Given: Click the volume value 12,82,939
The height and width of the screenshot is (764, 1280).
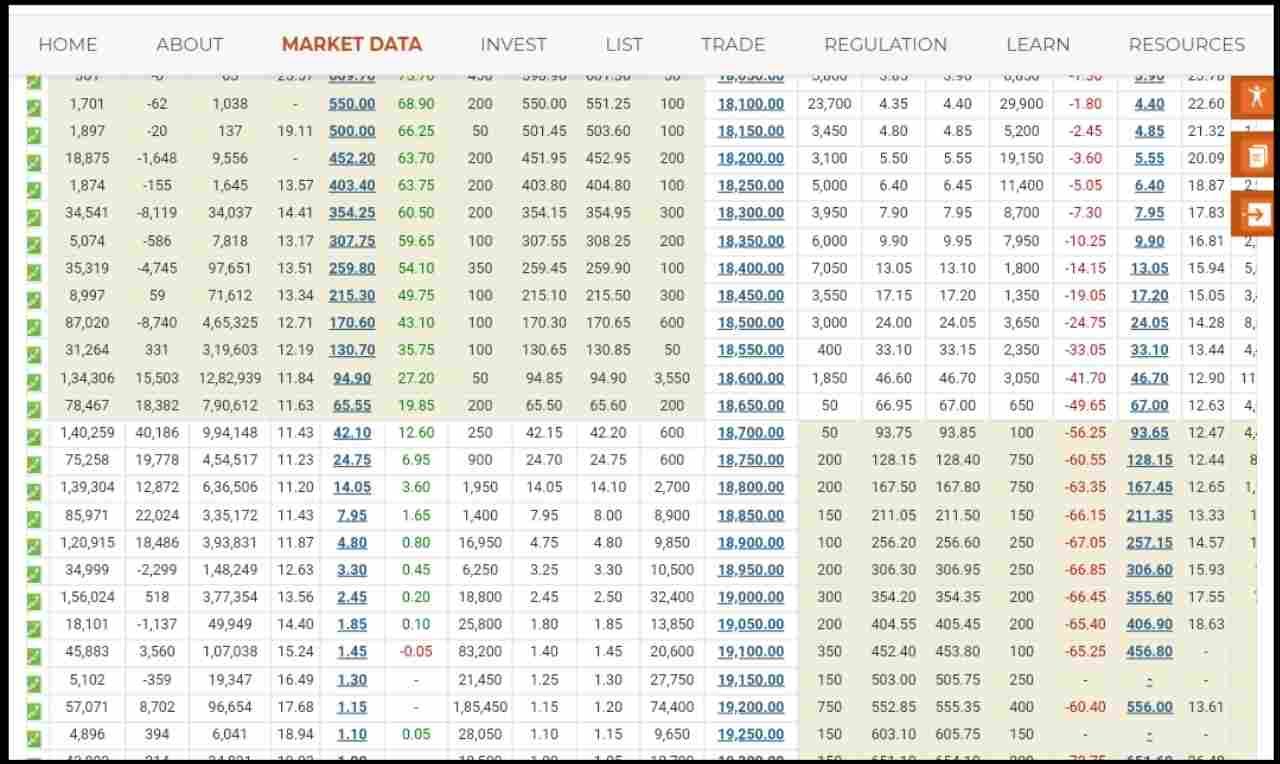Looking at the screenshot, I should click(x=230, y=378).
